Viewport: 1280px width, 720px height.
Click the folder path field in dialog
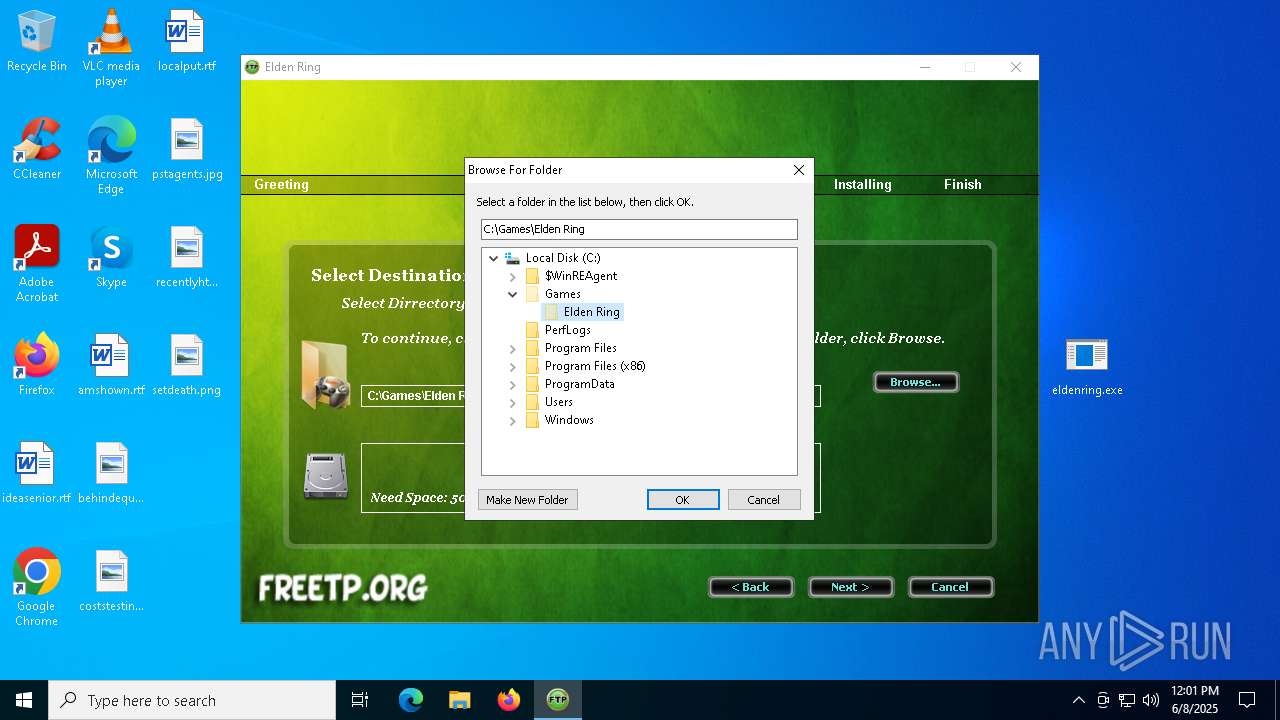[x=639, y=229]
